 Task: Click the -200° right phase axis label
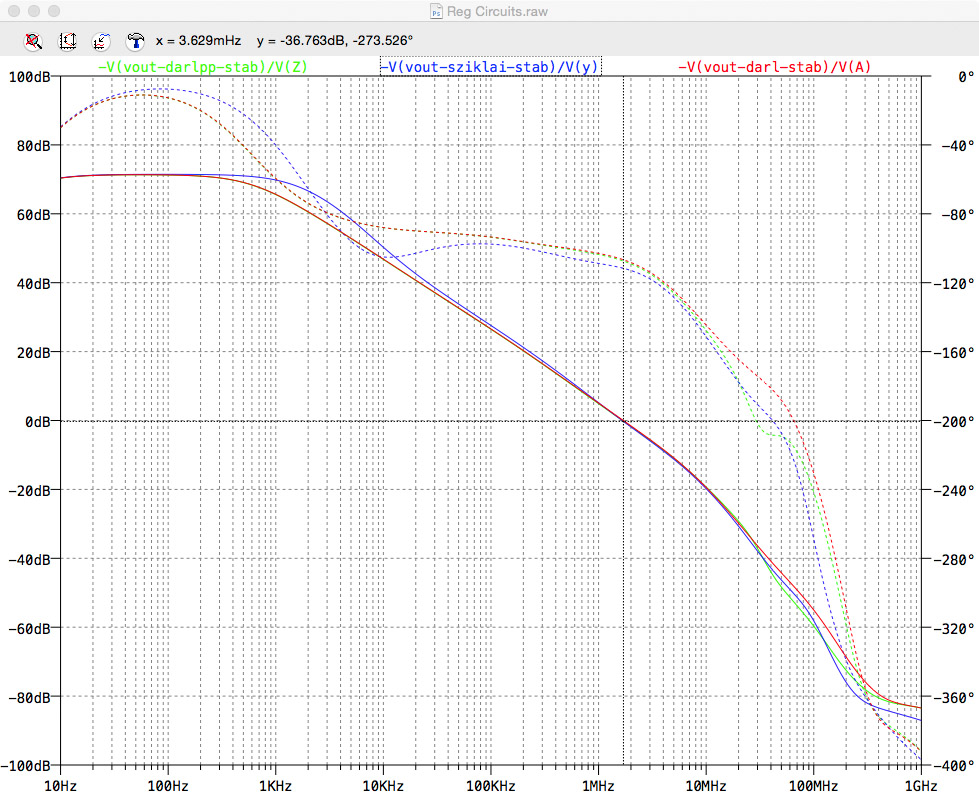coord(953,422)
